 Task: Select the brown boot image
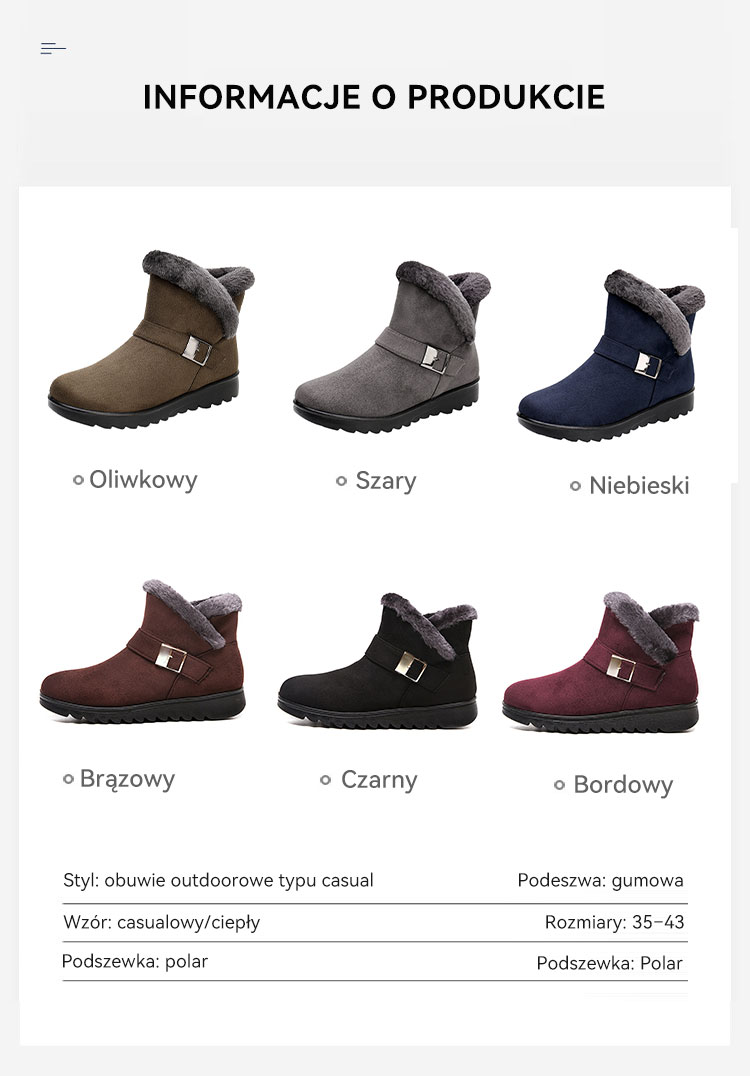point(142,651)
